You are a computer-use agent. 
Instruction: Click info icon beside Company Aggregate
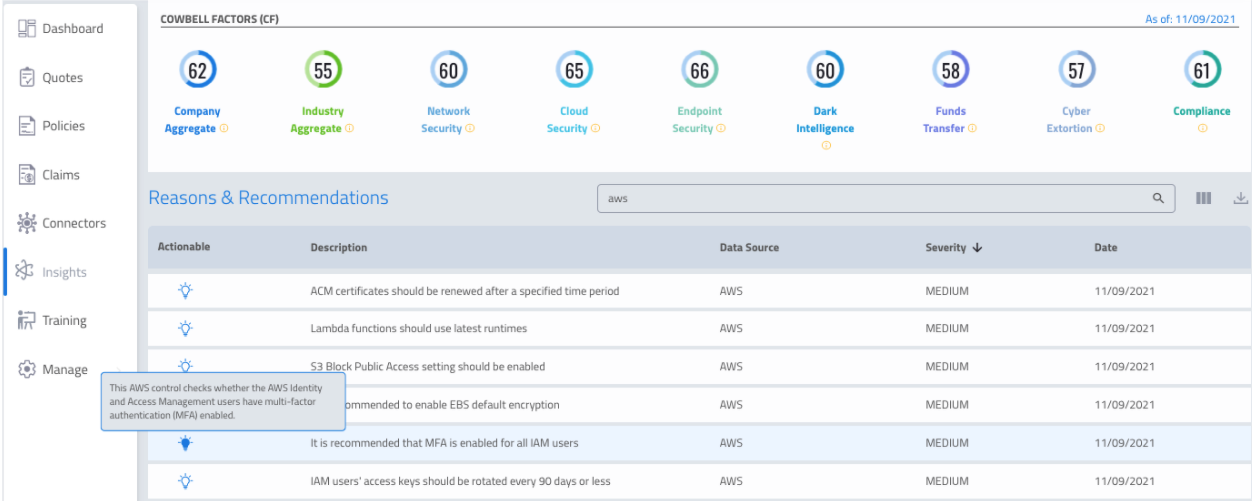[x=223, y=129]
